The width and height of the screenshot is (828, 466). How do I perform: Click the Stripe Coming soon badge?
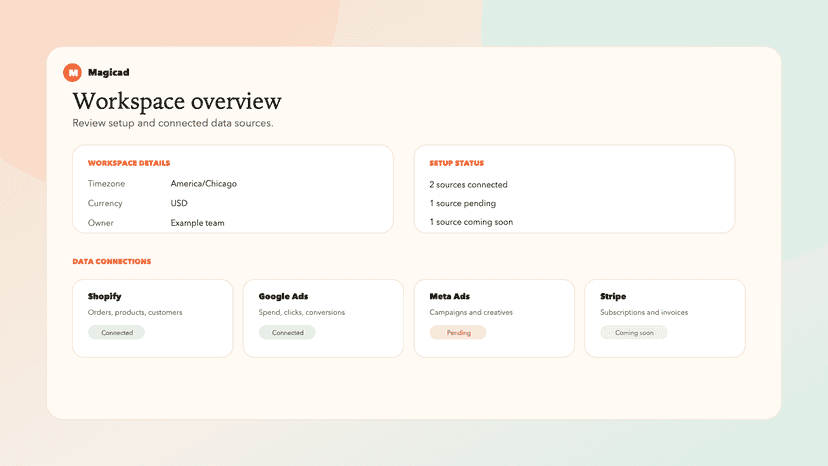pos(634,332)
